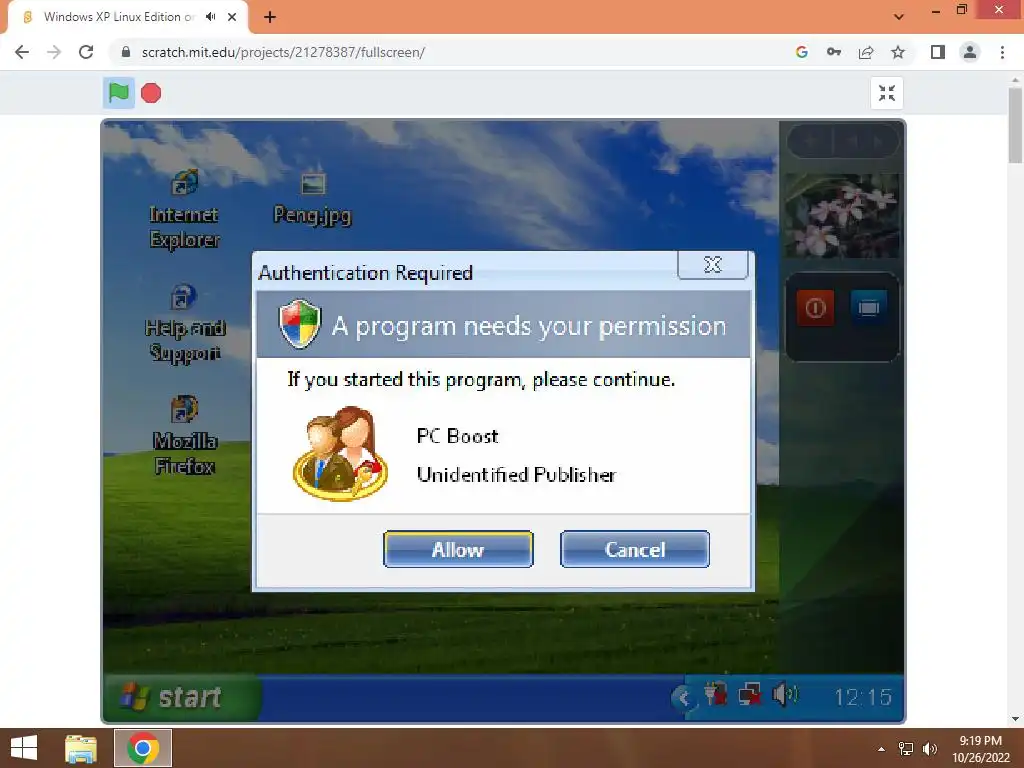Open the Windows Start menu
Viewport: 1024px width, 768px height.
(24, 748)
